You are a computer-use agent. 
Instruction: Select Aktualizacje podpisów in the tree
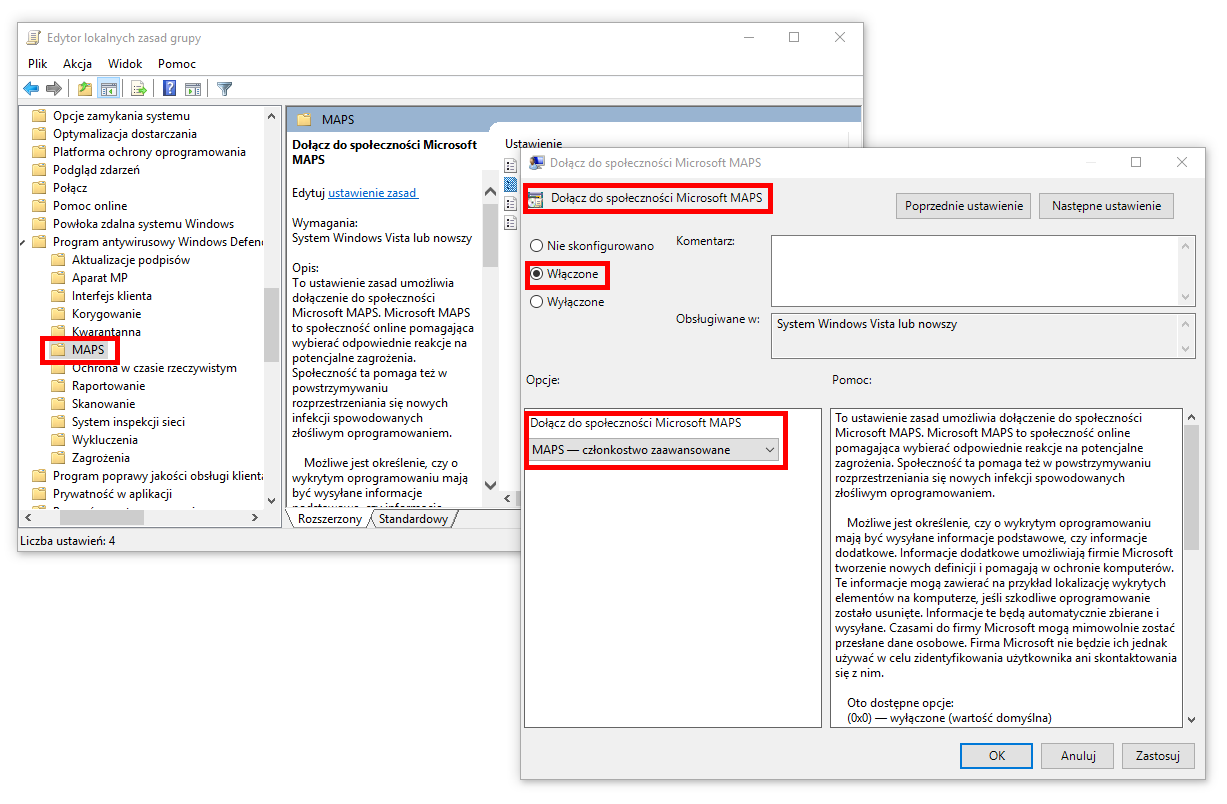[x=131, y=260]
